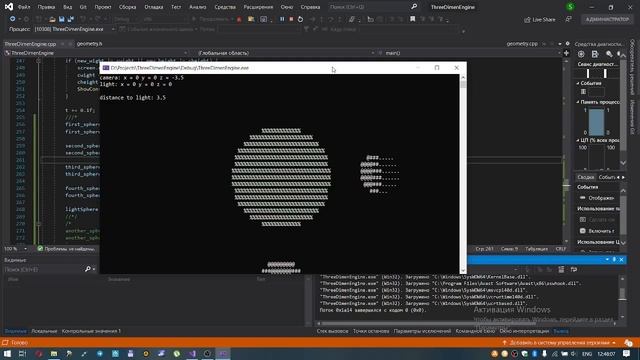Screen dimensions: 640x360
Task: Zoom in icon in diagnostic tools toolbar
Action: (x=609, y=54)
